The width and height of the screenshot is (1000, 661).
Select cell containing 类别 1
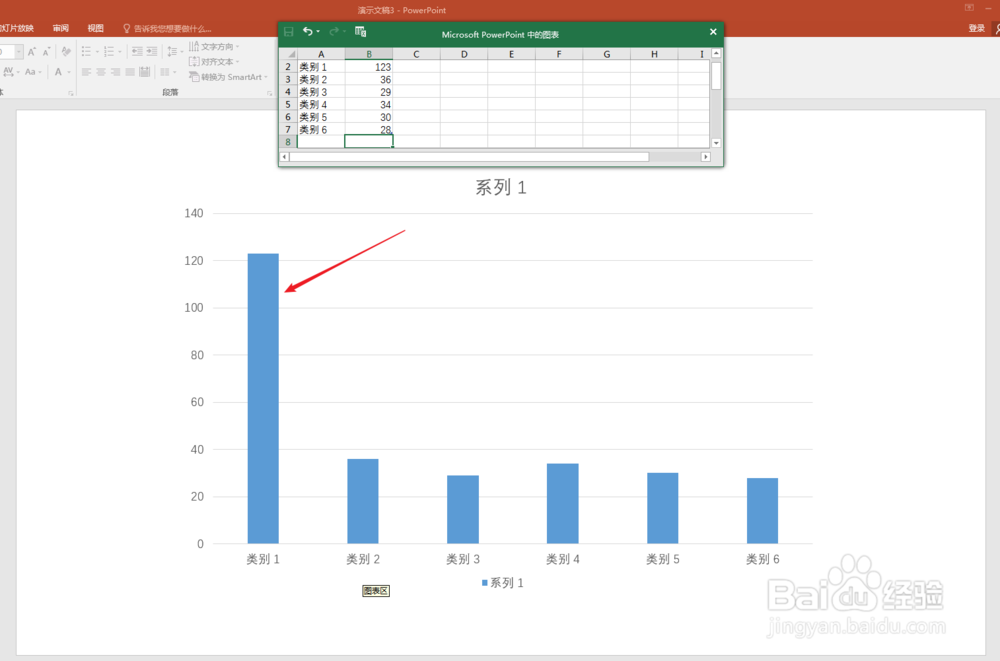321,66
